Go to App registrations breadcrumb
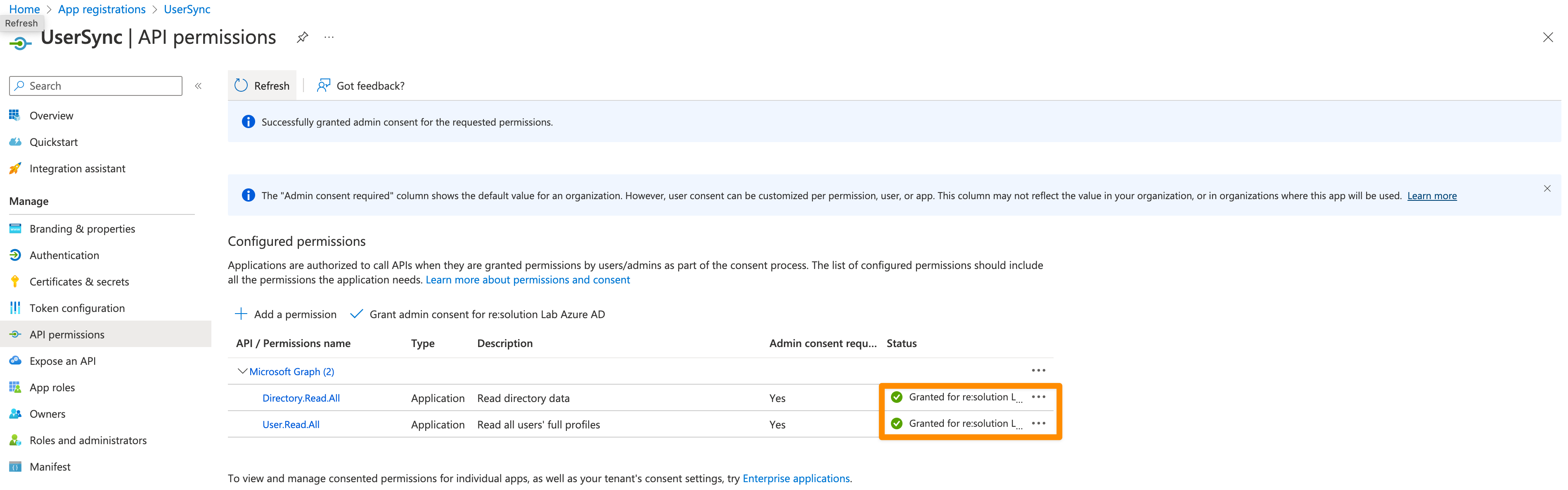Screen dimensions: 1568x490 (102, 9)
